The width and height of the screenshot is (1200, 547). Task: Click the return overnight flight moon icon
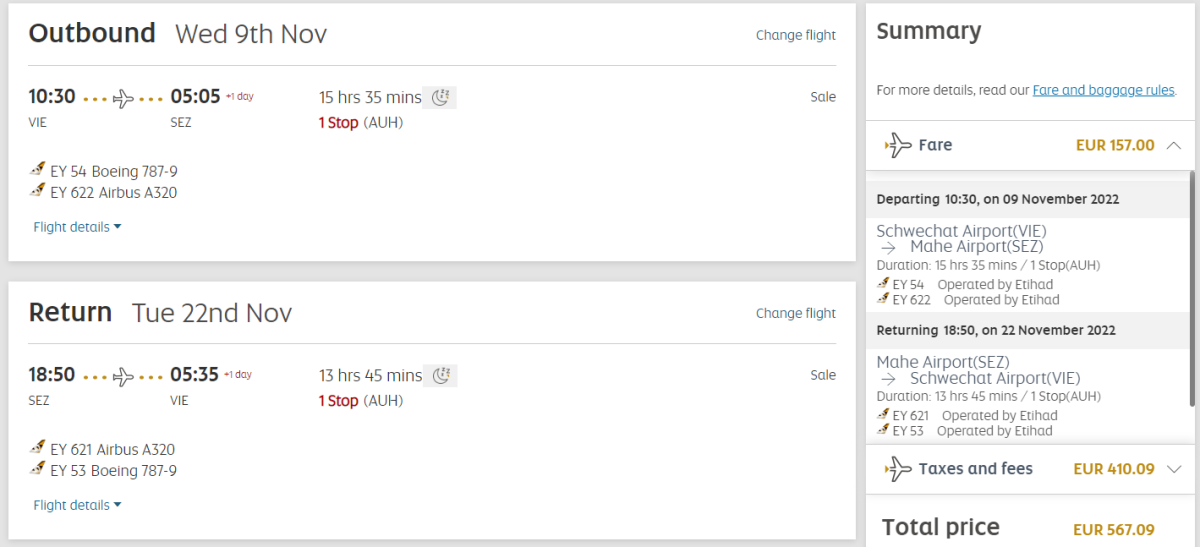pos(440,375)
